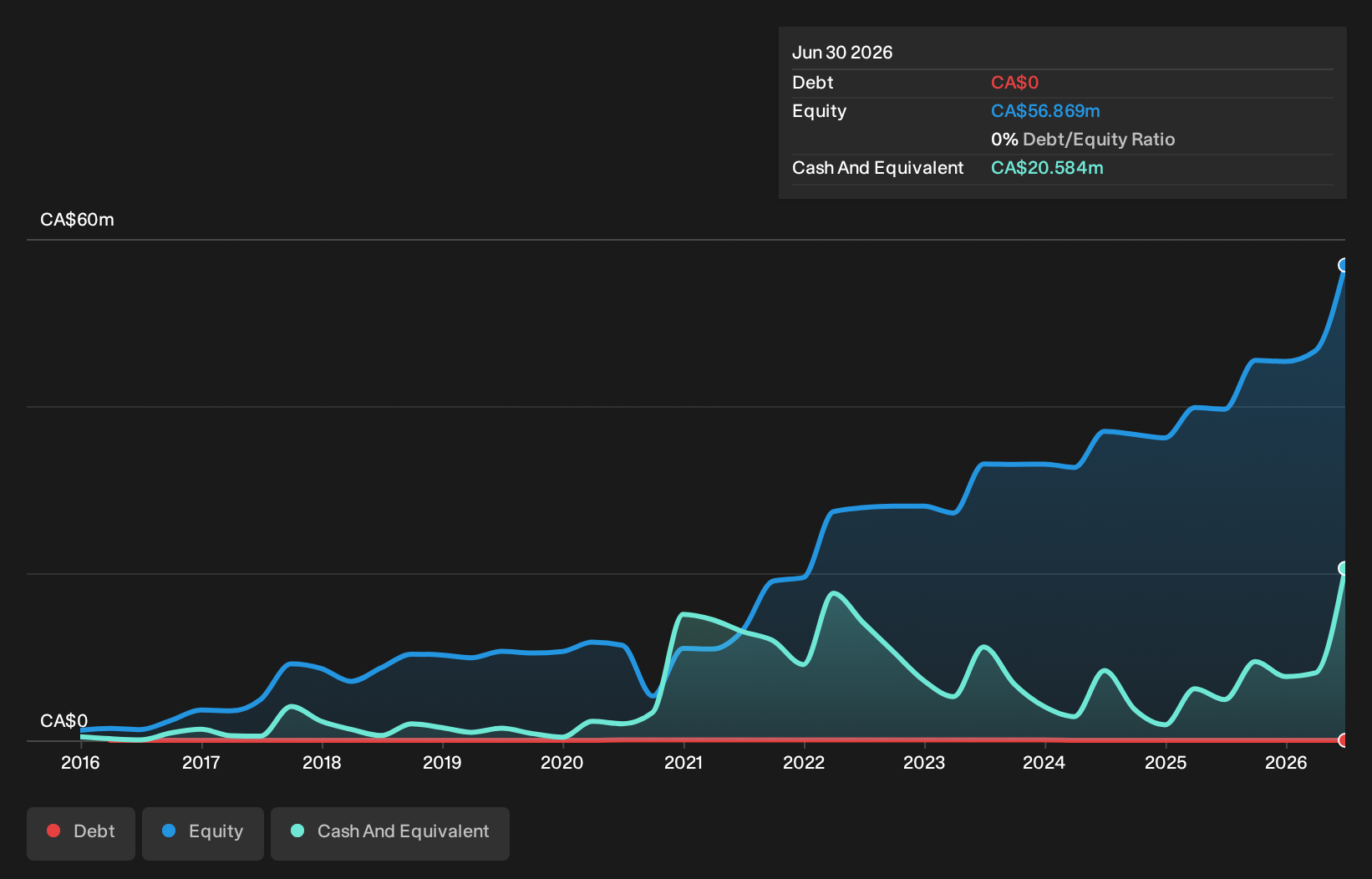Click the 0% Debt/Equity Ratio text

click(1083, 140)
